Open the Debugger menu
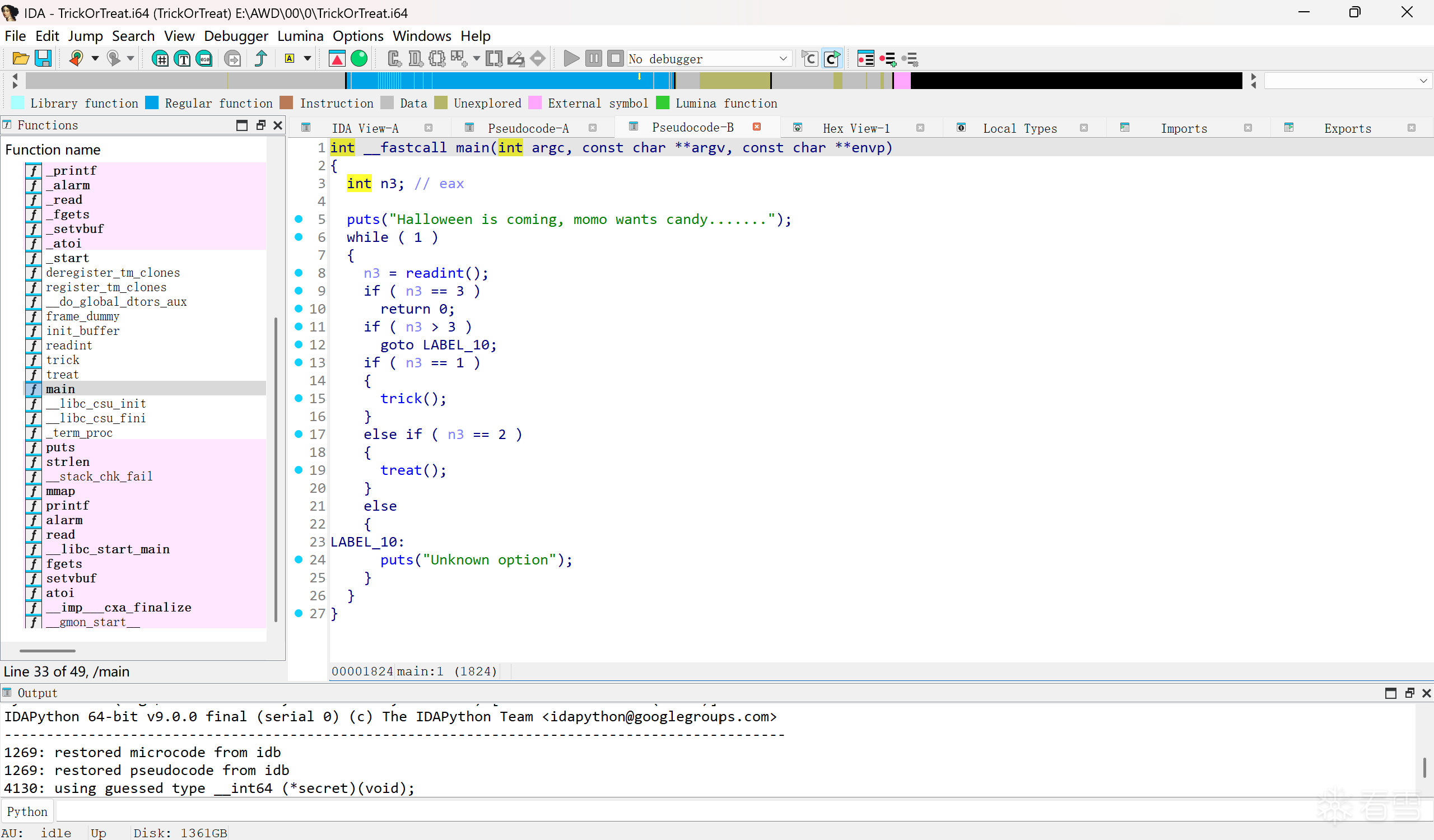Image resolution: width=1434 pixels, height=840 pixels. coord(236,36)
